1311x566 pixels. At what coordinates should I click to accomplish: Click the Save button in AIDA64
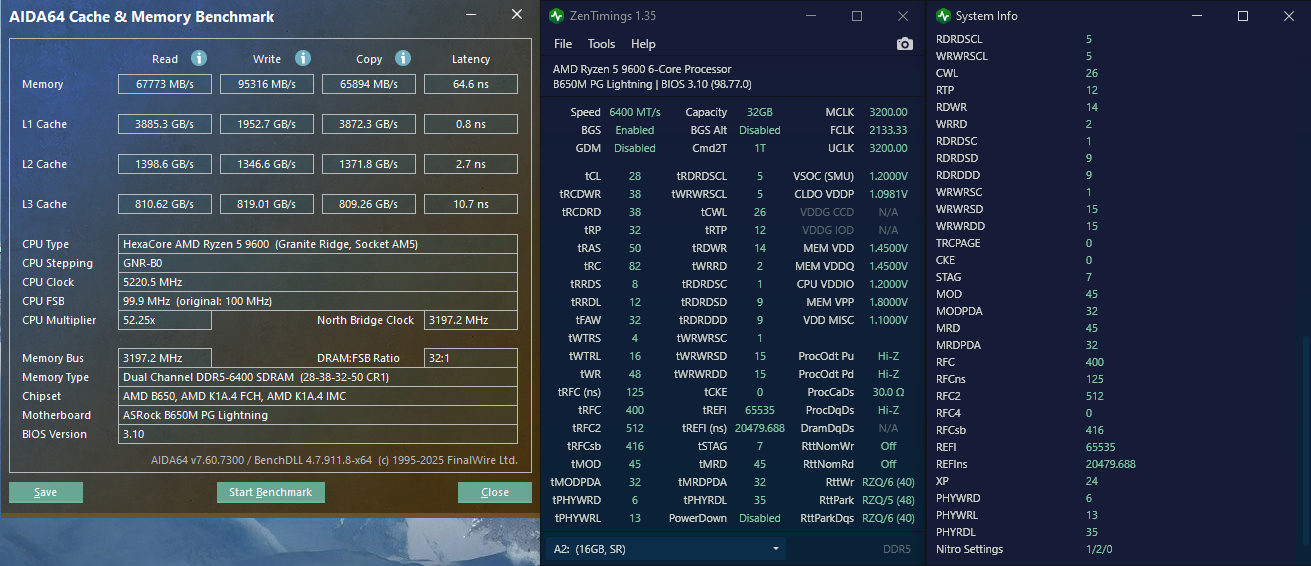click(46, 492)
